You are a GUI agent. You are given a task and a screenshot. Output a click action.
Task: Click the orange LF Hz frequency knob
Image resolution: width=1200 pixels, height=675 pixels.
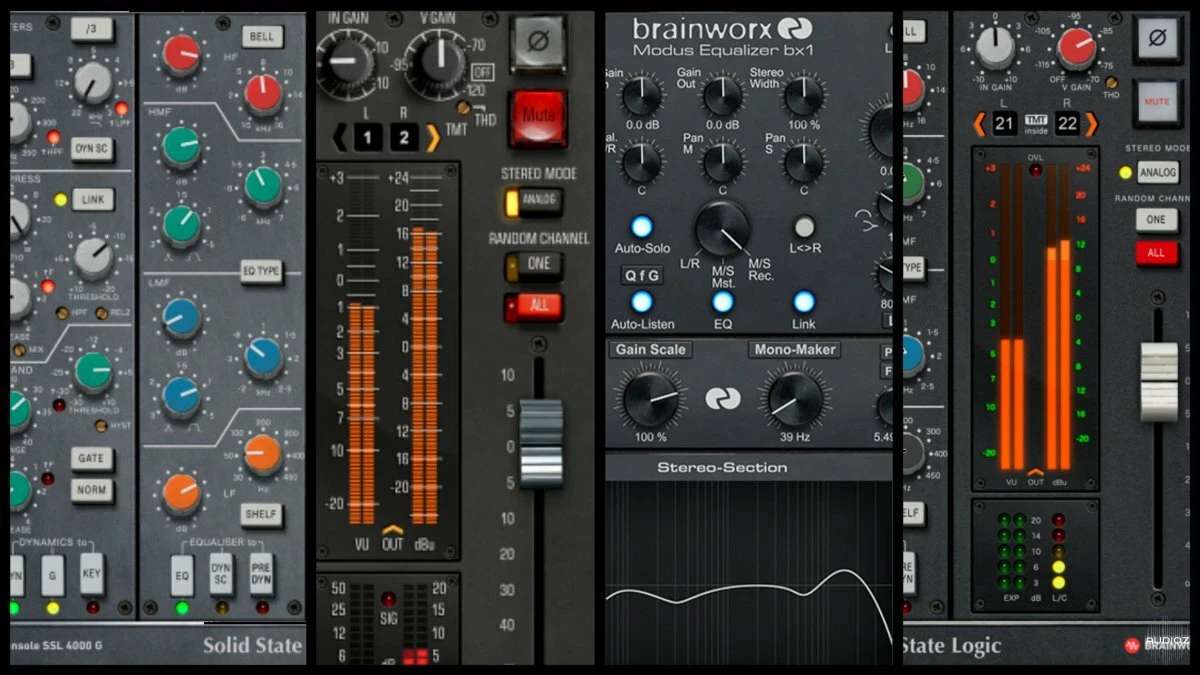coord(262,454)
